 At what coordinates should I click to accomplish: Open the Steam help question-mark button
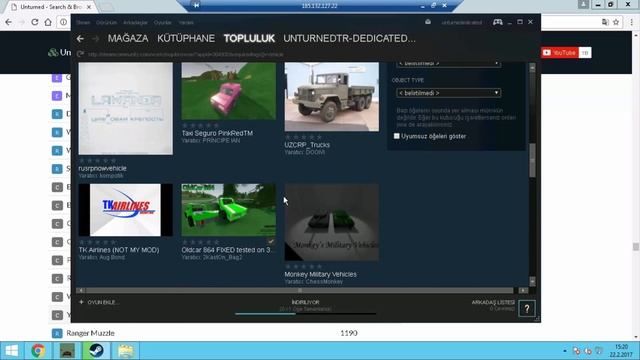click(x=527, y=309)
